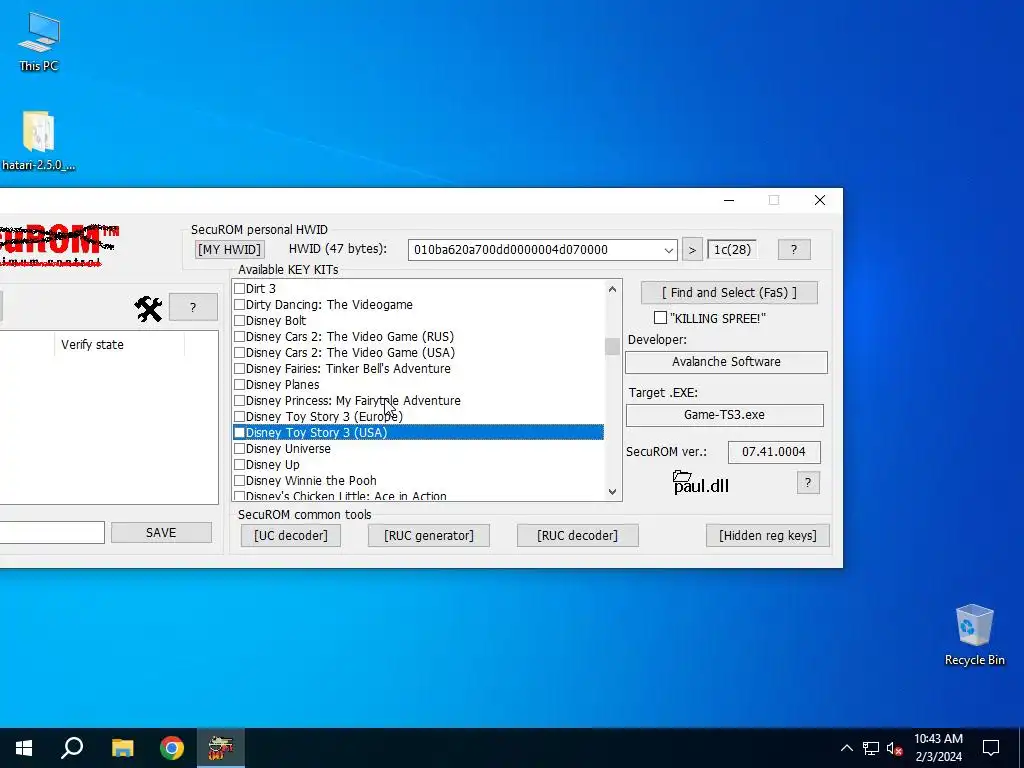Open Hidden reg keys tool
Viewport: 1024px width, 768px height.
767,536
